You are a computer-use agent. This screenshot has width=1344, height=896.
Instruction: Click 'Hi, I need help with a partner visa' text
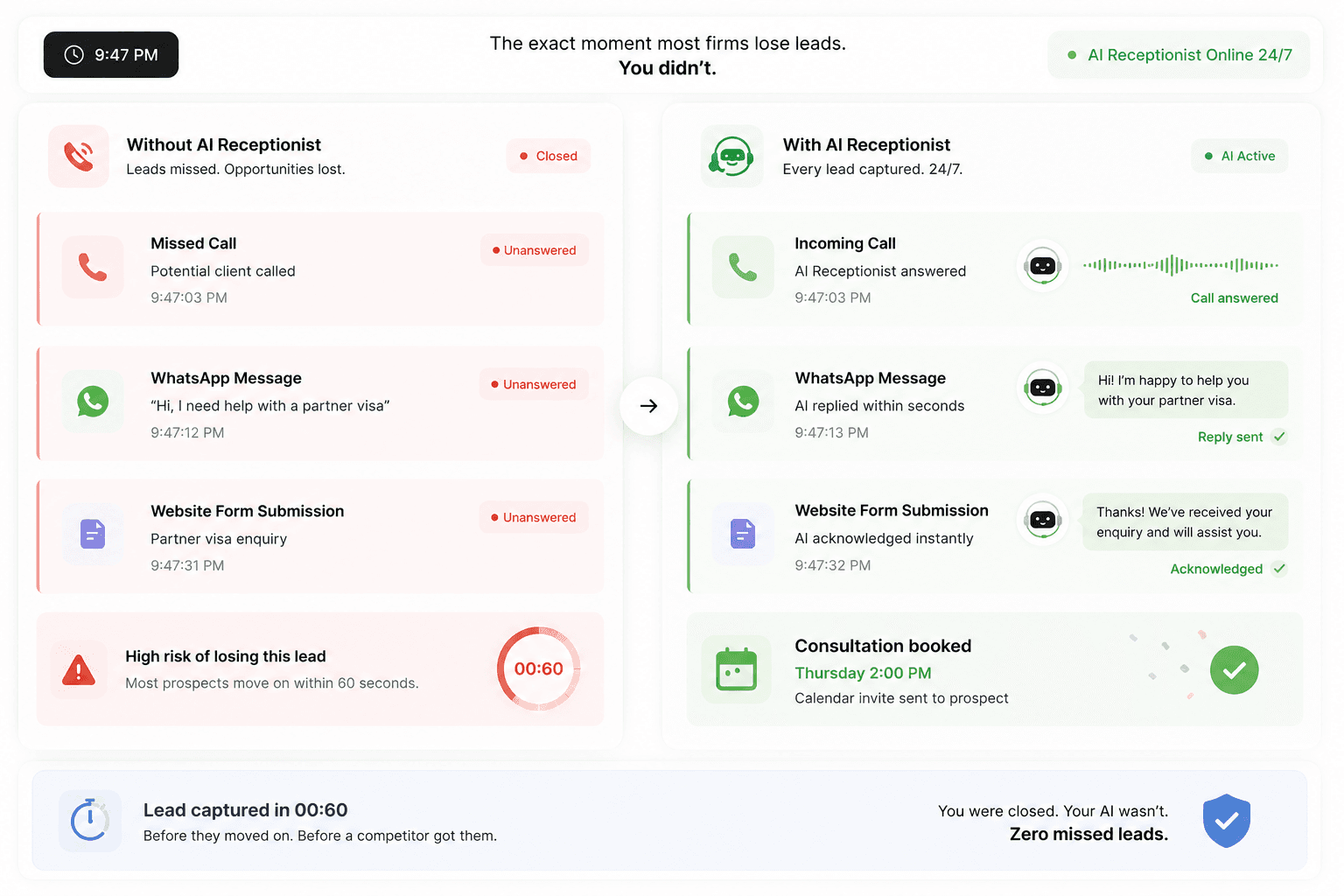click(x=270, y=406)
